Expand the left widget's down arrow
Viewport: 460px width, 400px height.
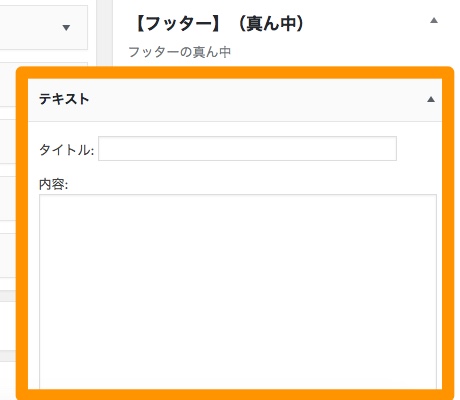66,28
